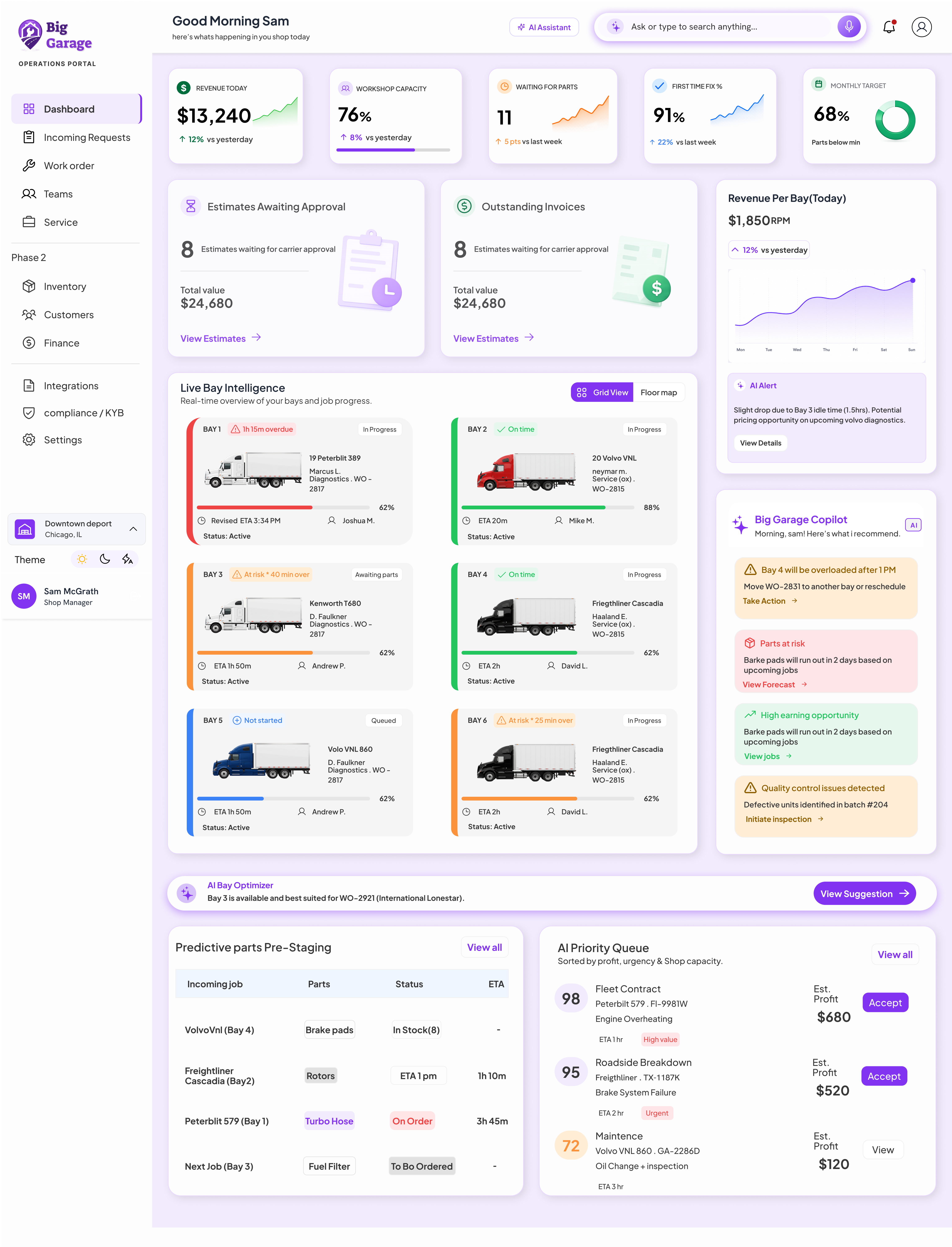Click the Finance dollar icon
Screen dimensions: 952x1247
pos(29,343)
